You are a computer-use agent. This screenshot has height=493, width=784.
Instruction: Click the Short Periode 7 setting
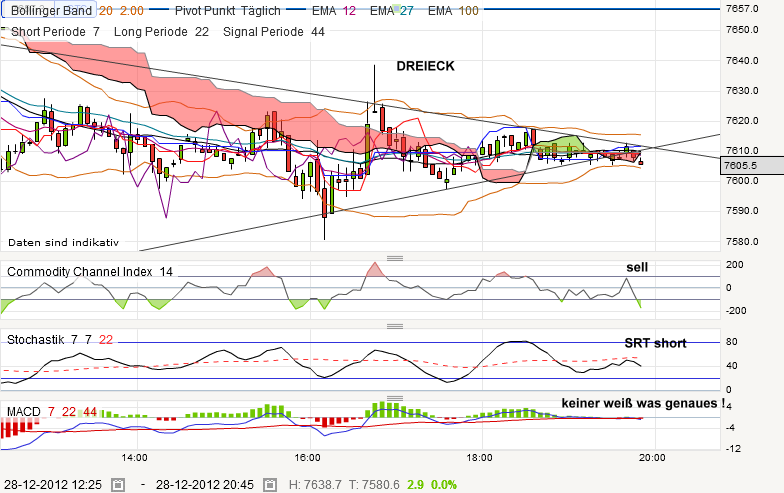coord(55,32)
